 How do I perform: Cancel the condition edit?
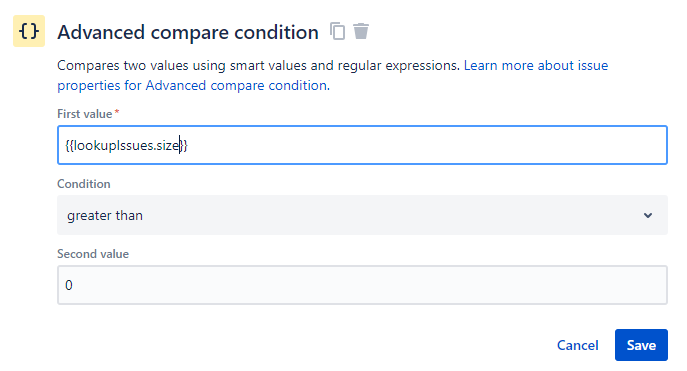577,345
